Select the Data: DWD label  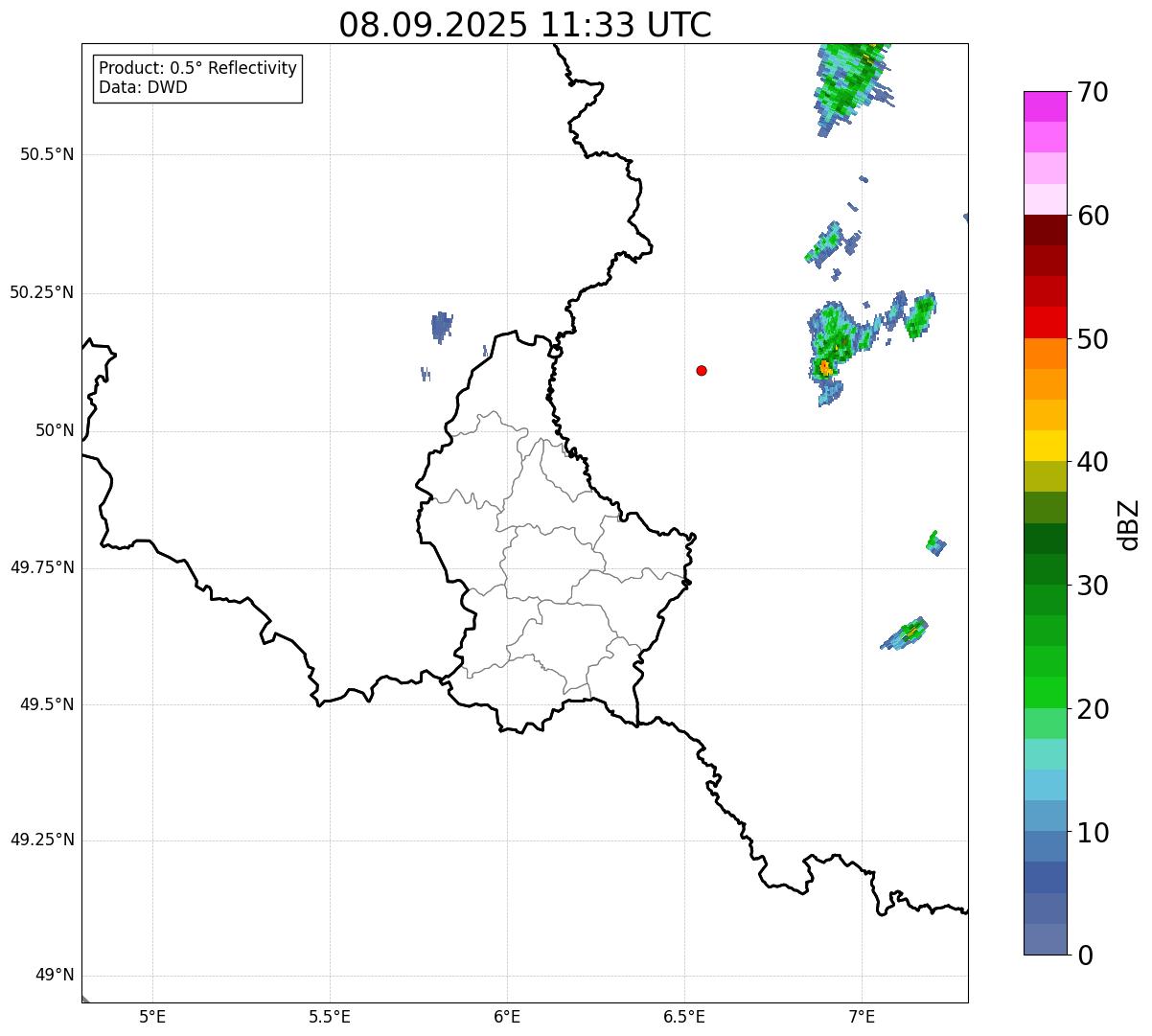(x=143, y=88)
